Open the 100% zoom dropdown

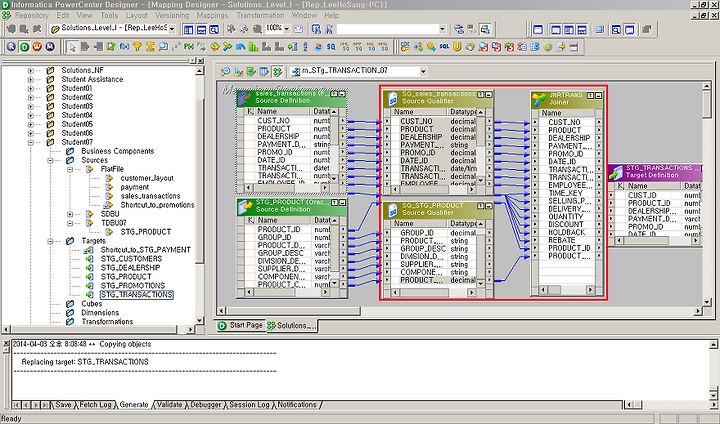pos(287,29)
